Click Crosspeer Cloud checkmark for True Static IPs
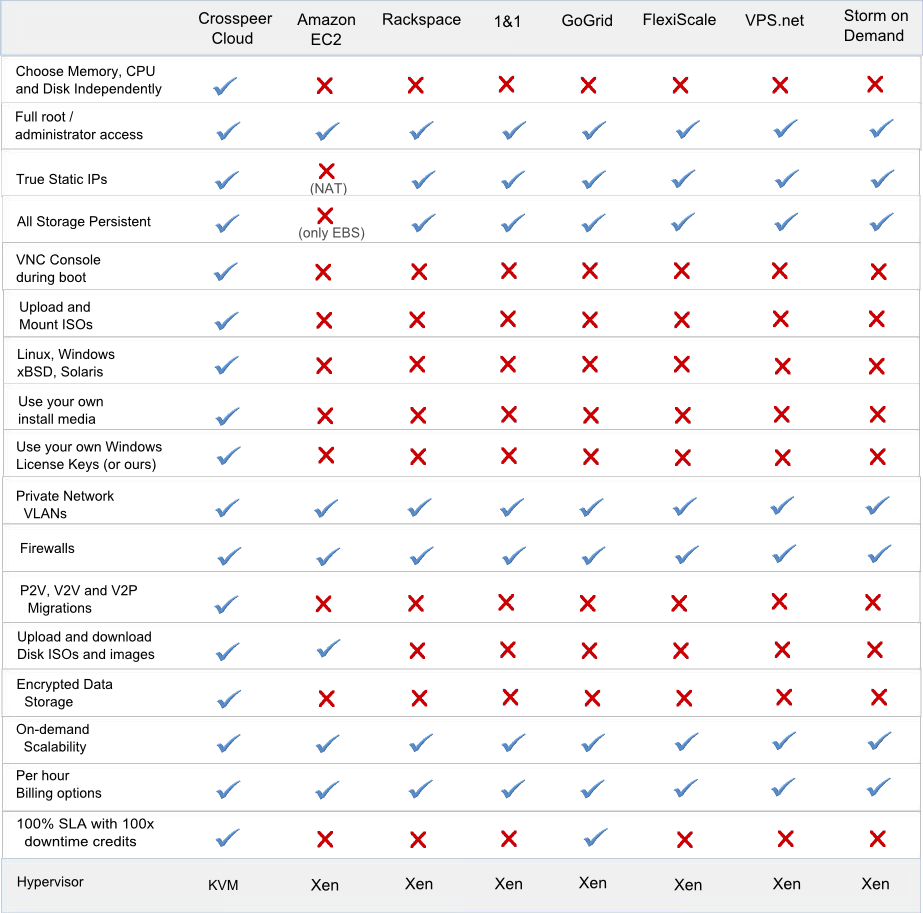 click(227, 180)
